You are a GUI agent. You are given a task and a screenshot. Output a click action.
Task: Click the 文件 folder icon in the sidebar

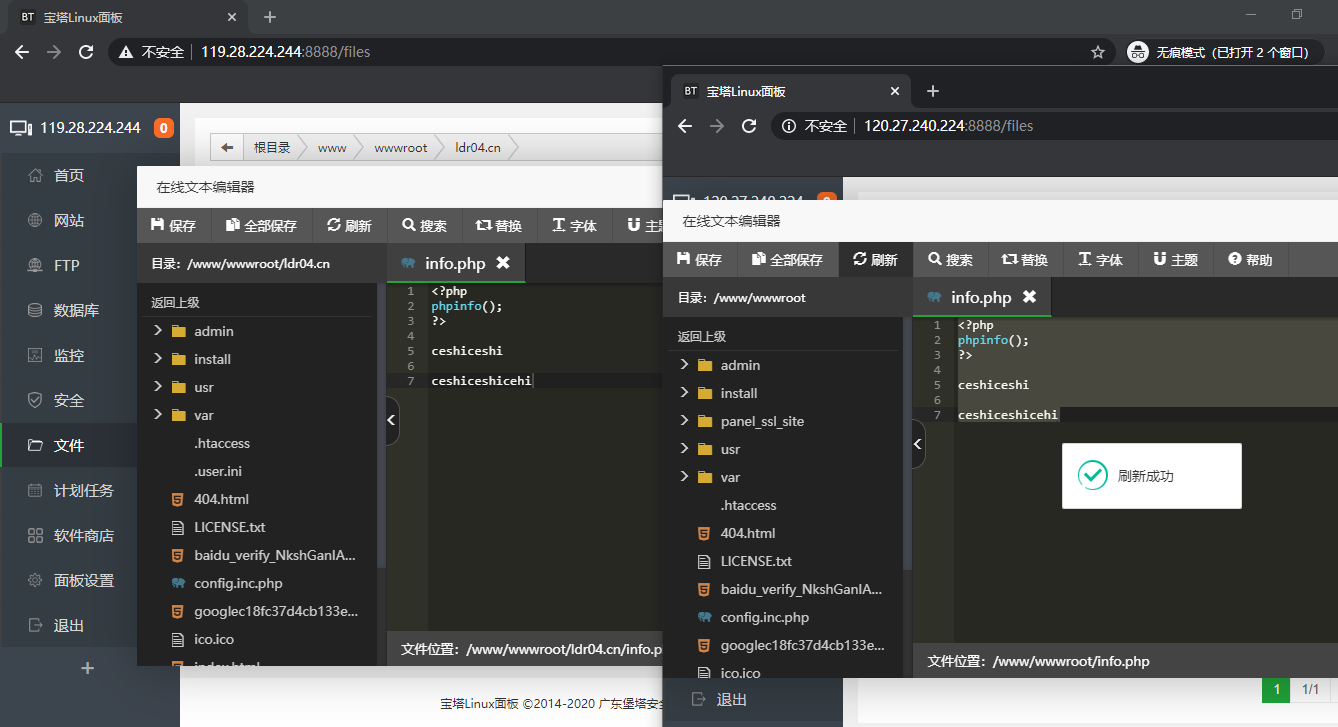(x=35, y=446)
